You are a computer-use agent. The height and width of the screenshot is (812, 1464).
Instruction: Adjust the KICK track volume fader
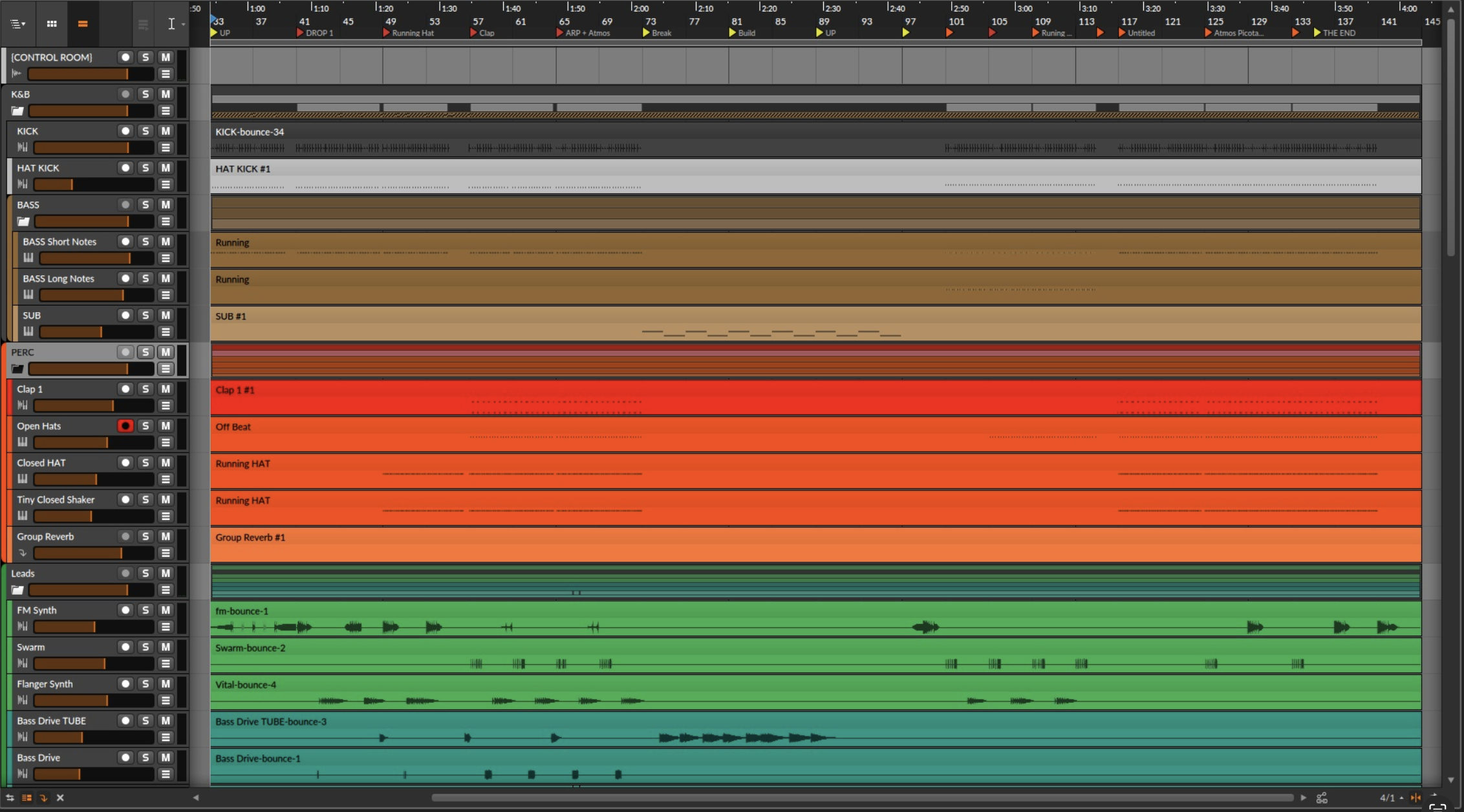[x=93, y=148]
